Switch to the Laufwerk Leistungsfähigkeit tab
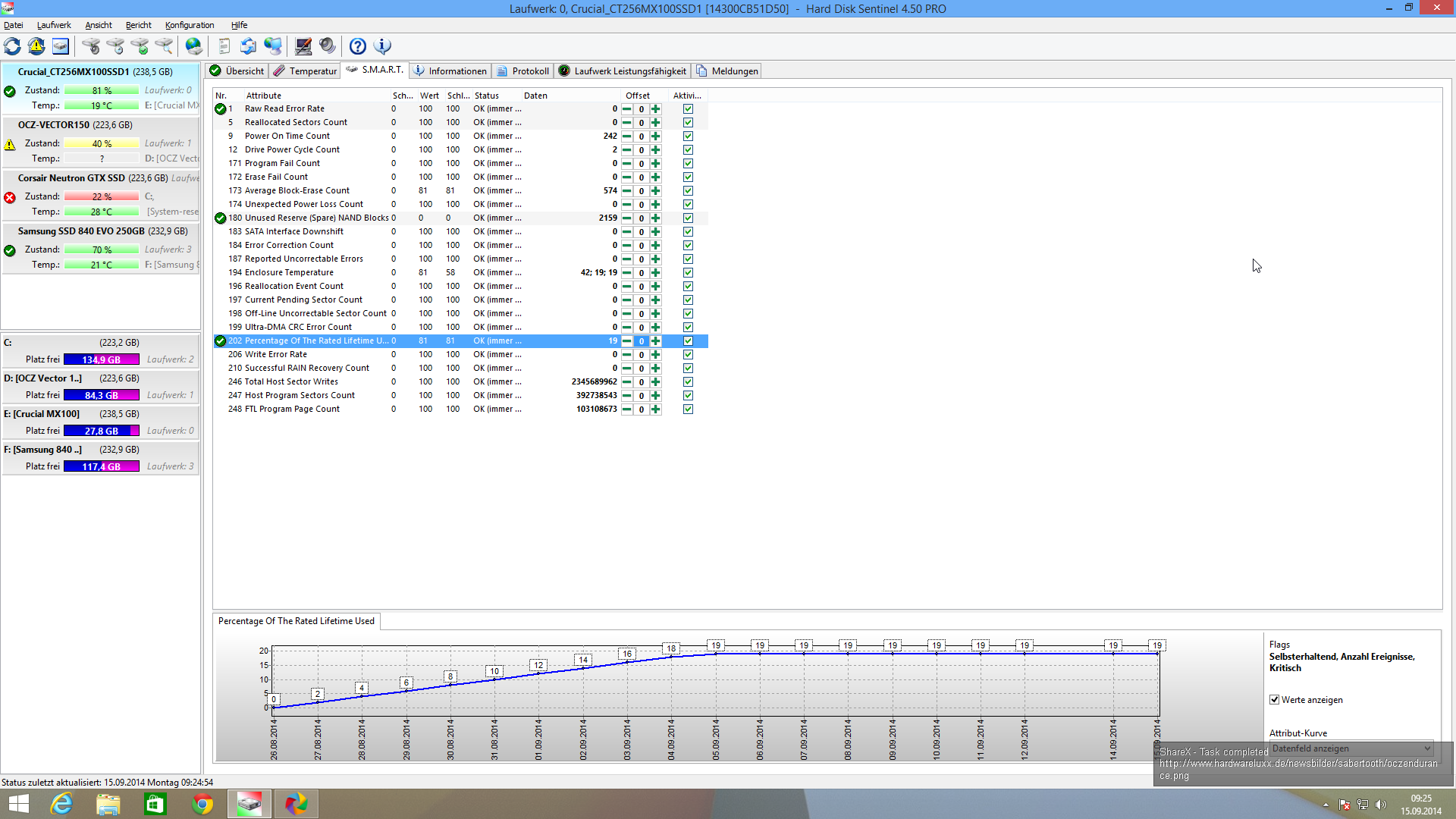1456x819 pixels. click(x=623, y=71)
